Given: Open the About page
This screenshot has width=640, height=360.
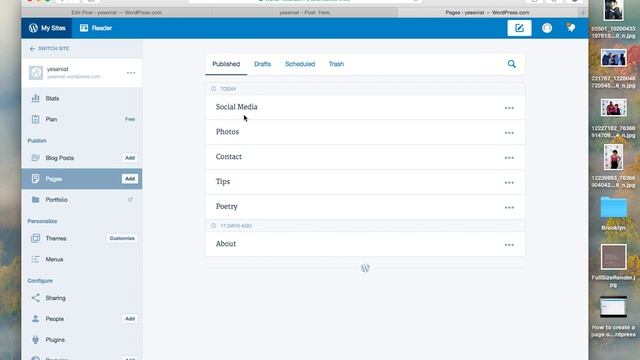Looking at the screenshot, I should point(226,244).
